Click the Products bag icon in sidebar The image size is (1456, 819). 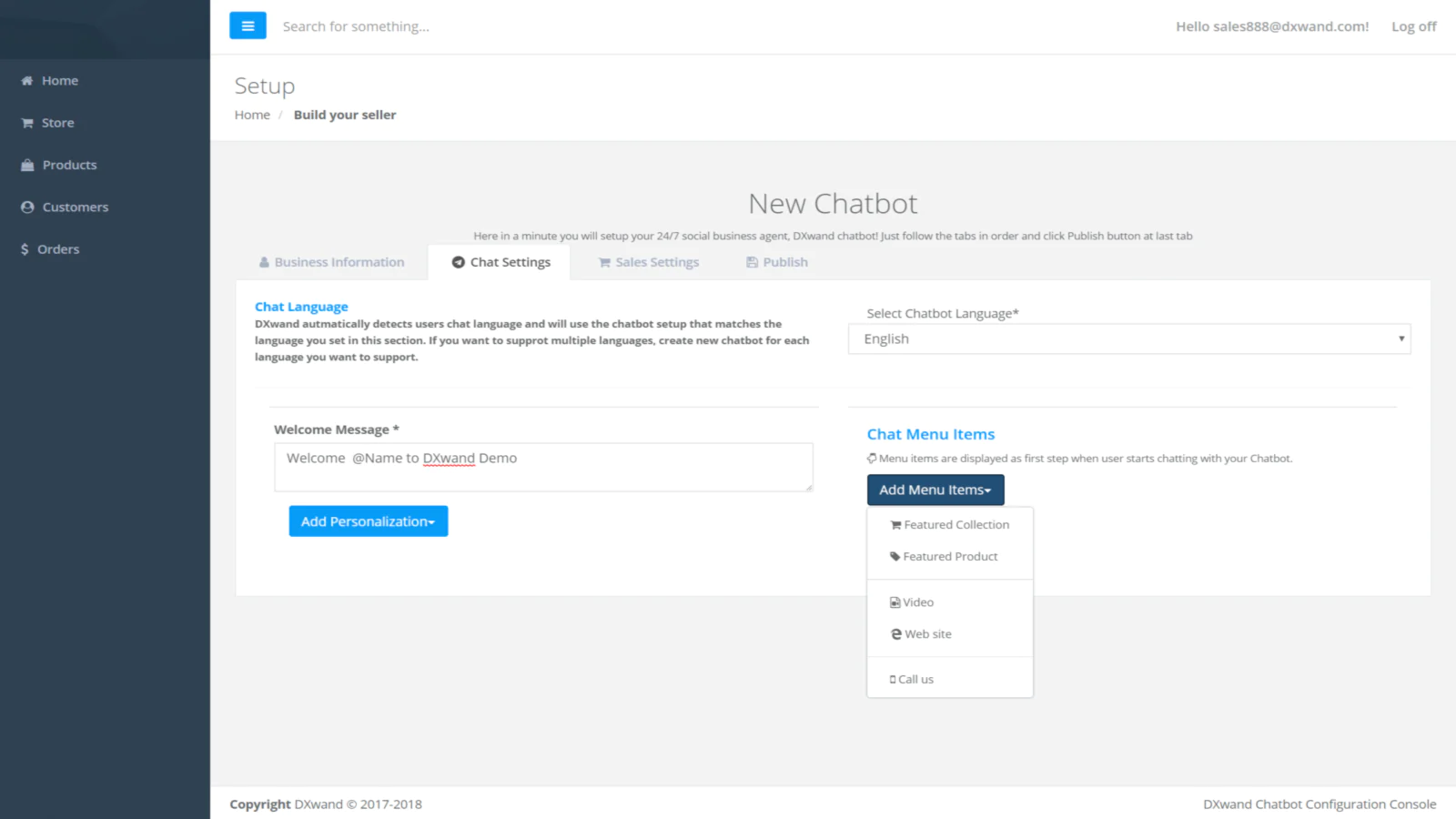point(27,165)
